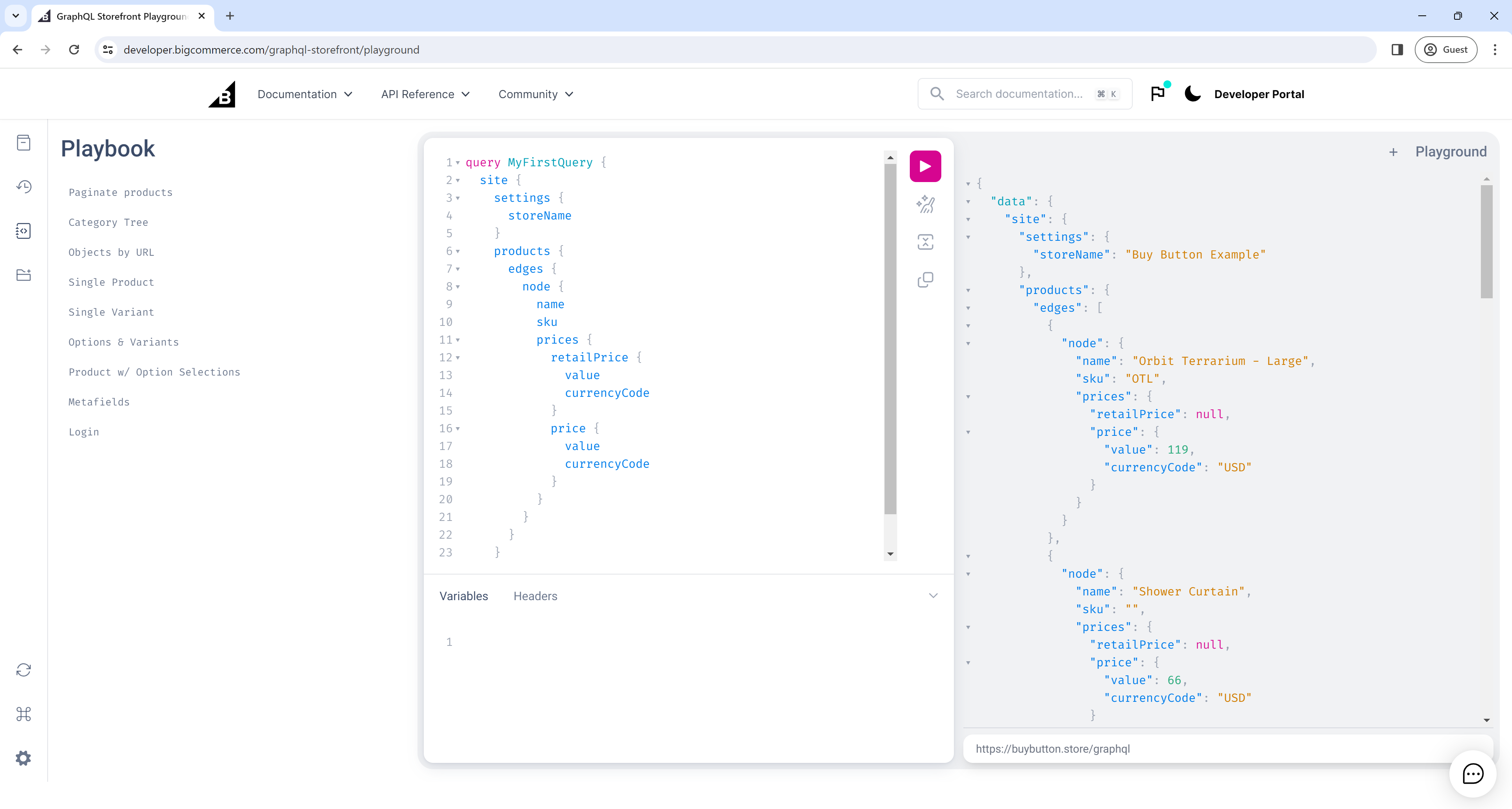Show query history in the sidebar

(x=24, y=187)
